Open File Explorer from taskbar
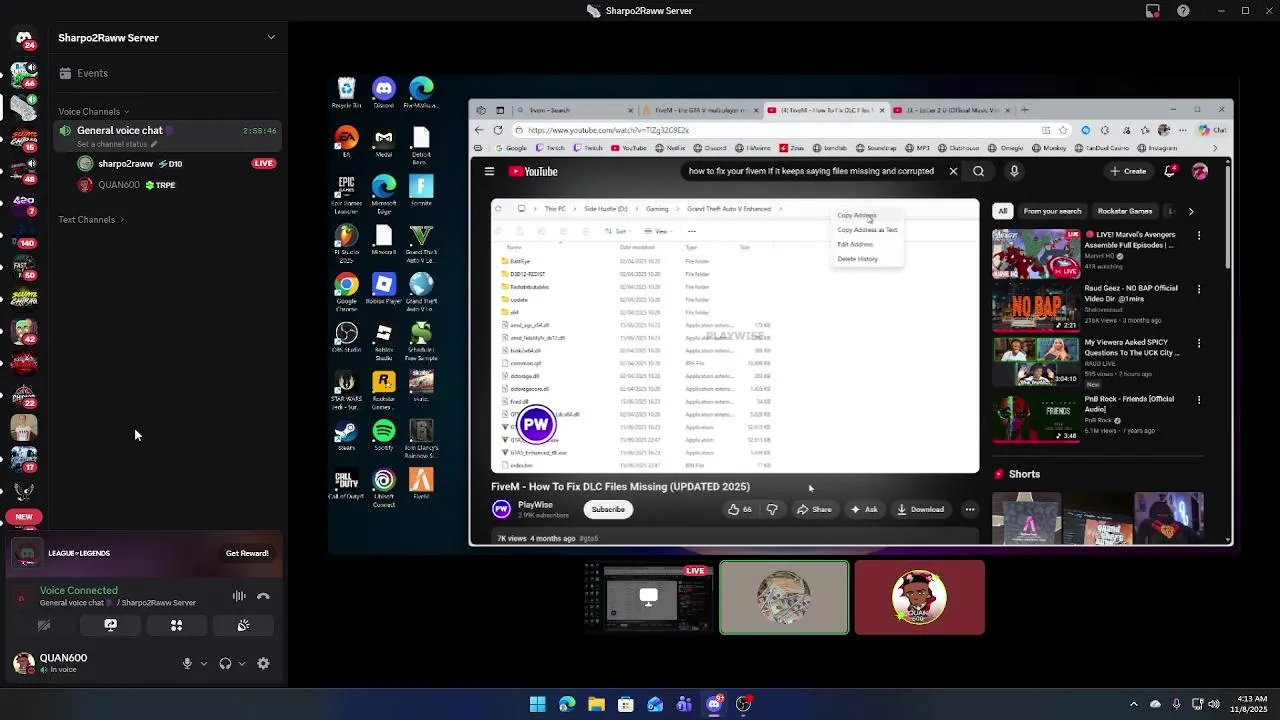Viewport: 1280px width, 720px height. coord(596,704)
